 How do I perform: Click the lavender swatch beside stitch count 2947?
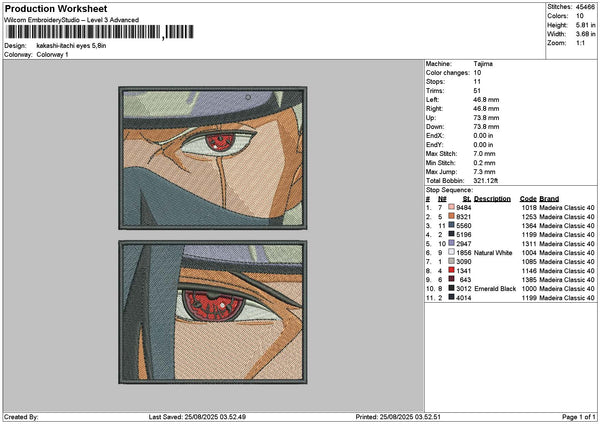click(452, 243)
